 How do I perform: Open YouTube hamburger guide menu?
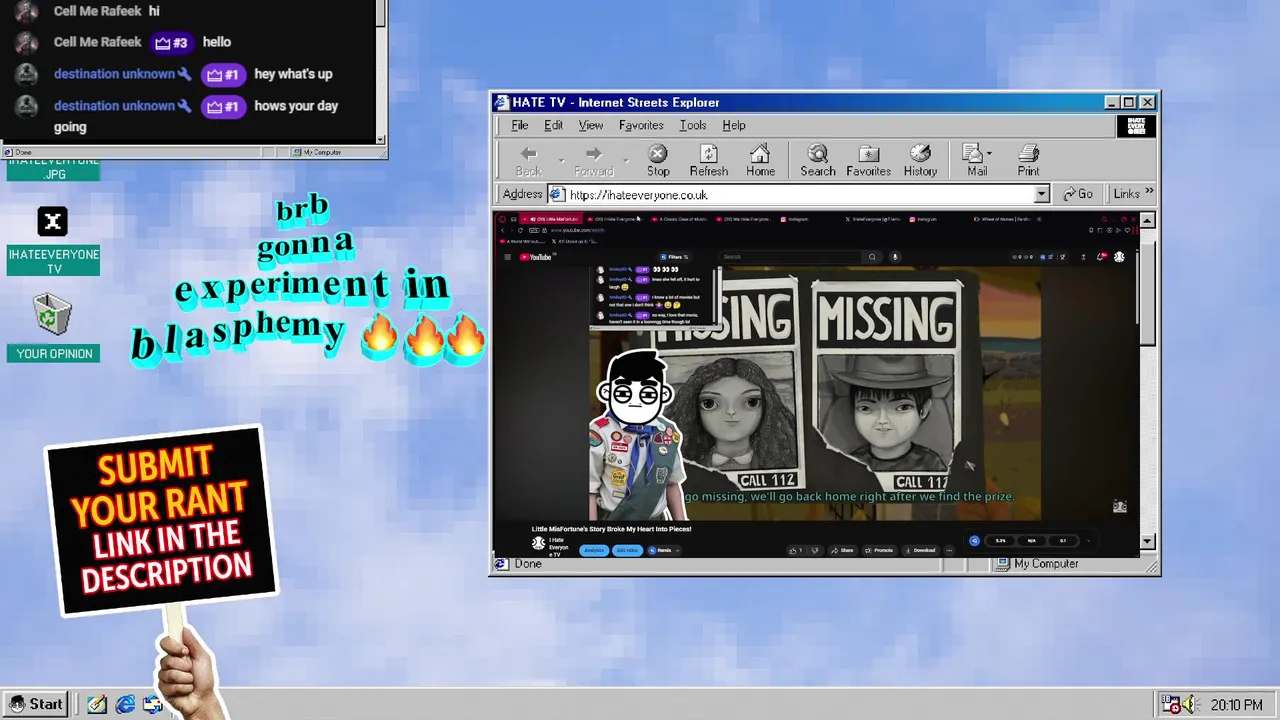tap(507, 257)
